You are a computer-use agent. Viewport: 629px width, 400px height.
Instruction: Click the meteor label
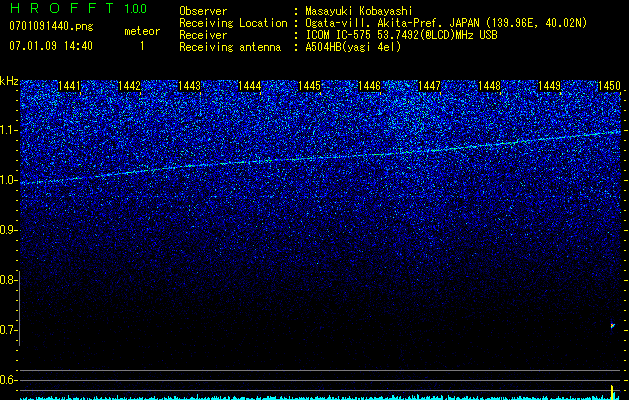coord(142,31)
